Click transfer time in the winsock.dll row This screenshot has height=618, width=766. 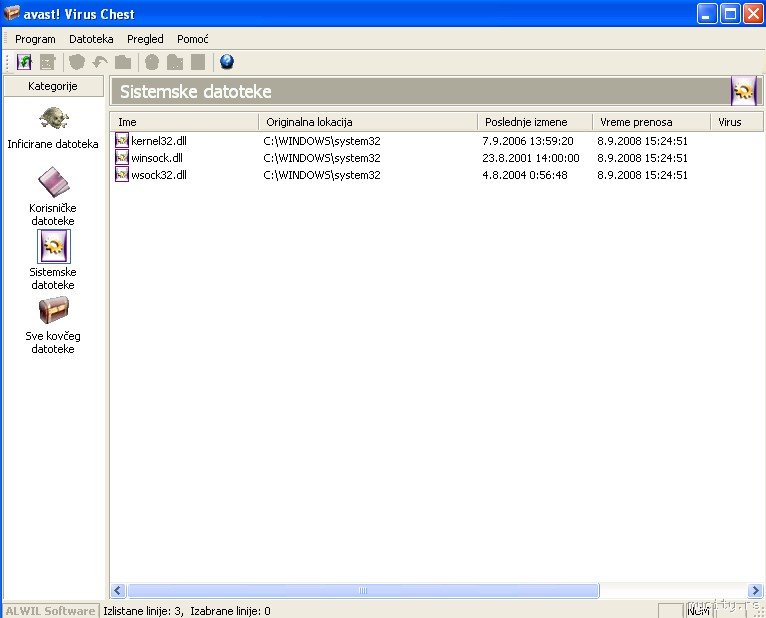(x=642, y=158)
